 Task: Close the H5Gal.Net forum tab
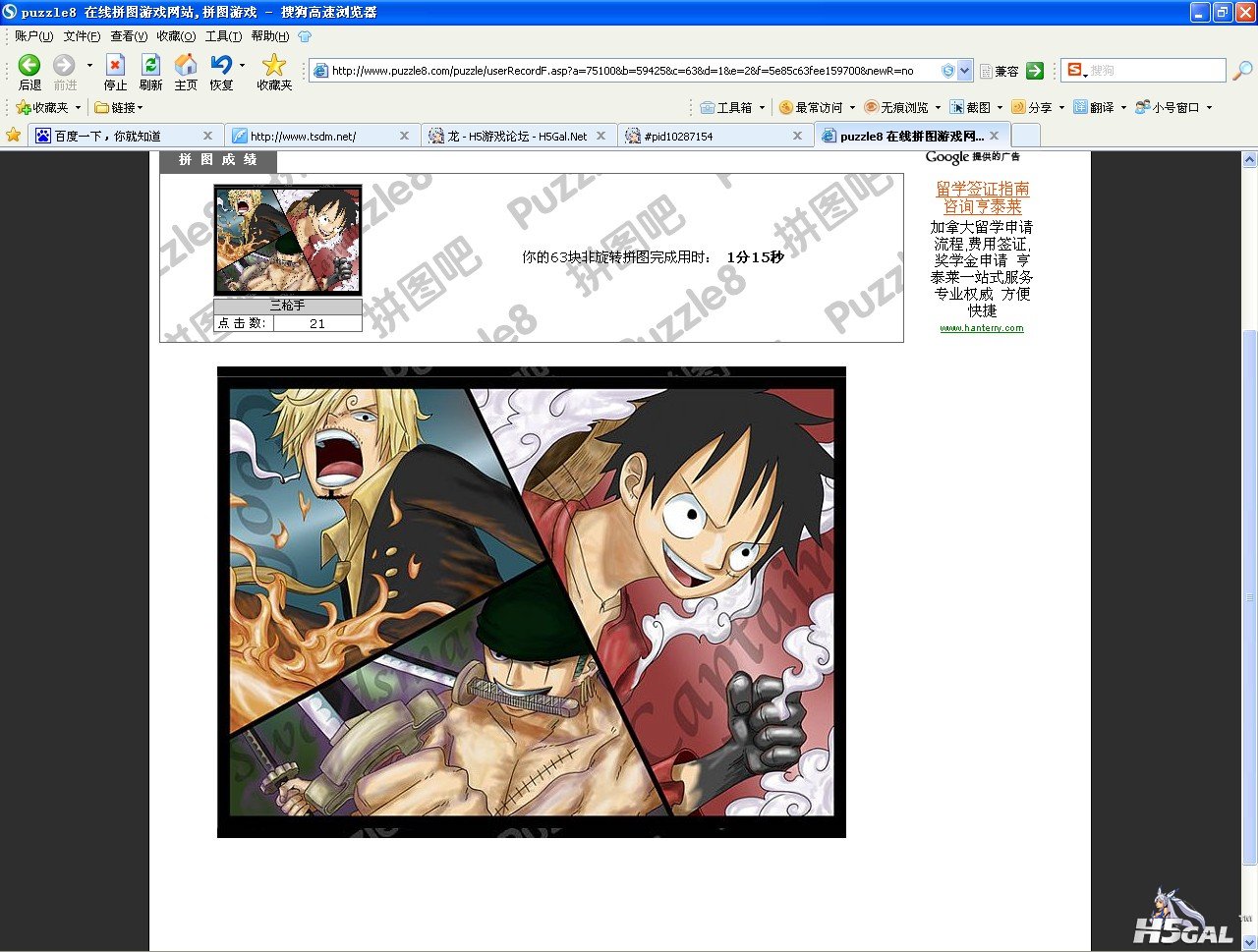point(601,136)
